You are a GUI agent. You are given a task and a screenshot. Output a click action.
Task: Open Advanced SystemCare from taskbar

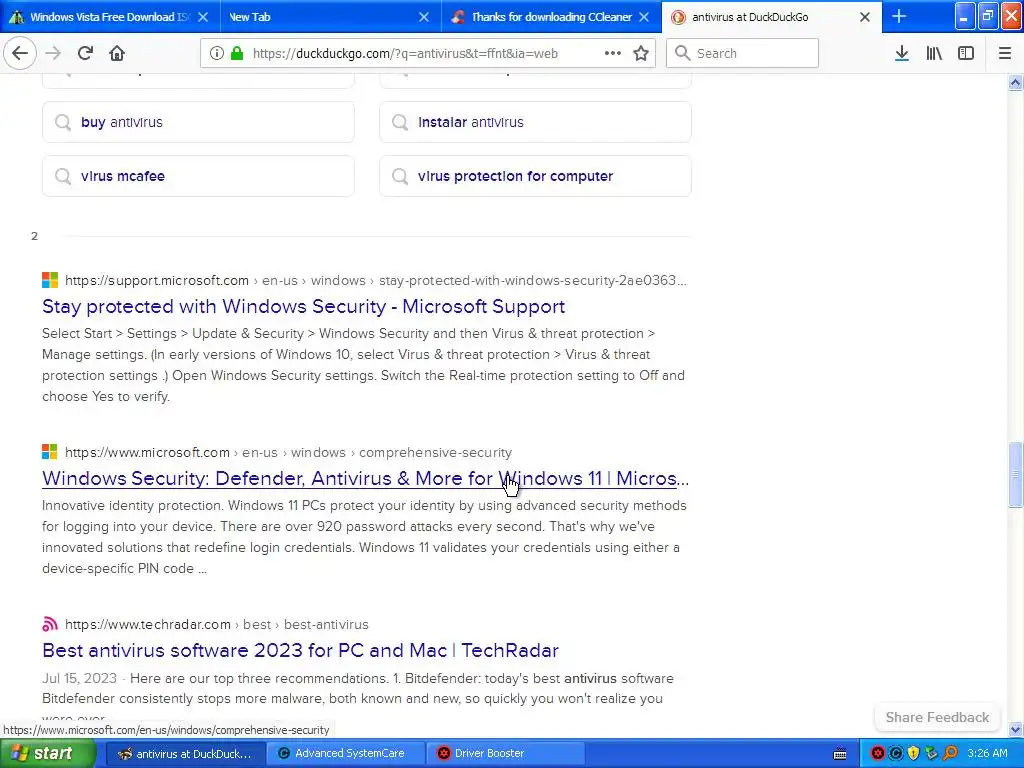coord(346,754)
